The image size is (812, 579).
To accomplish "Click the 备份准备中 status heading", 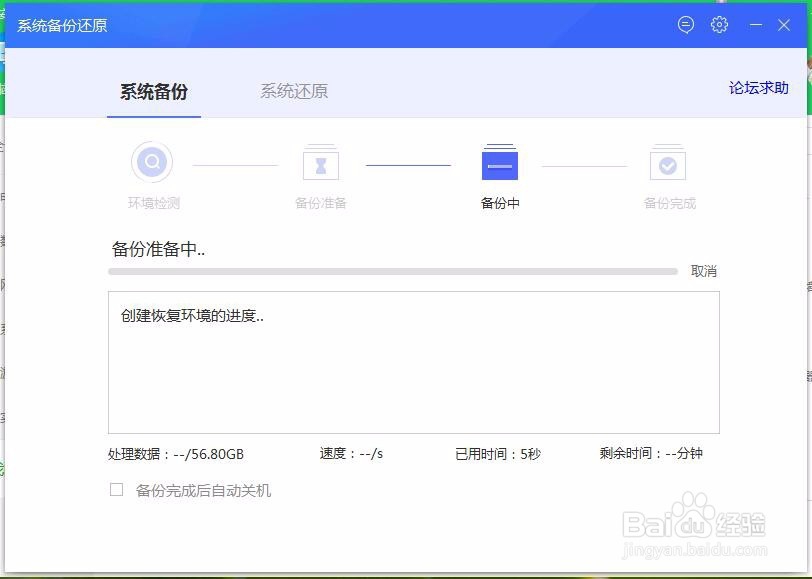I will point(155,249).
